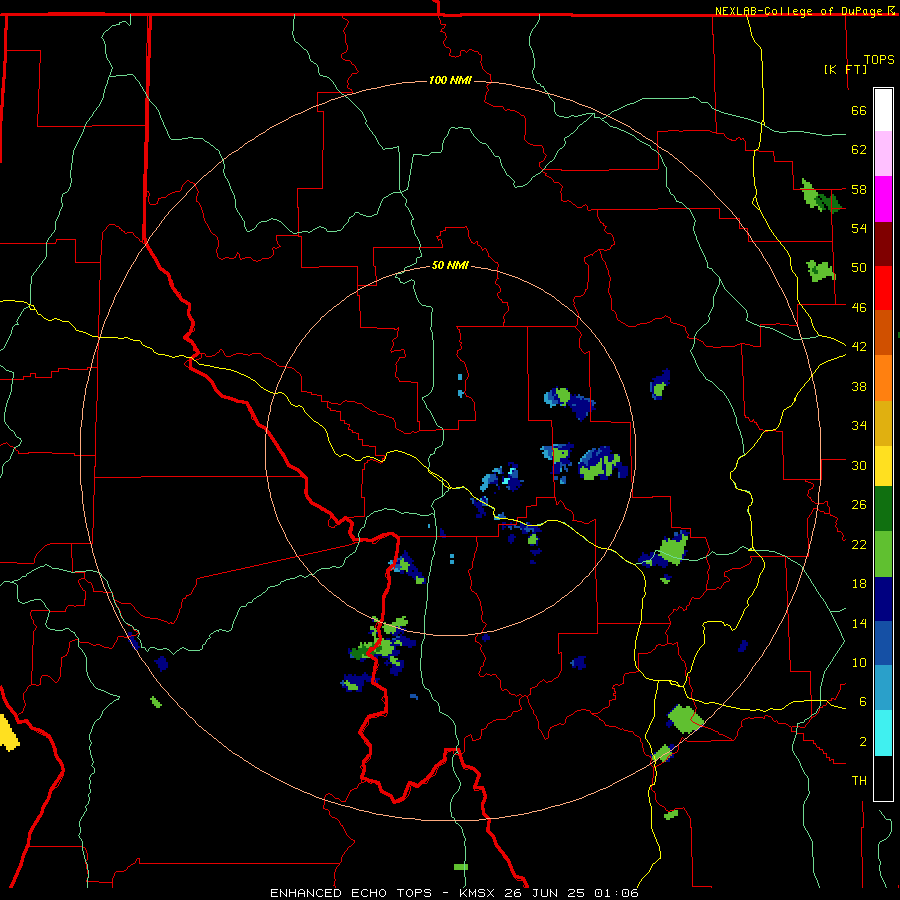Viewport: 900px width, 900px height.
Task: Click the "62" value on the scale
Action: click(859, 150)
